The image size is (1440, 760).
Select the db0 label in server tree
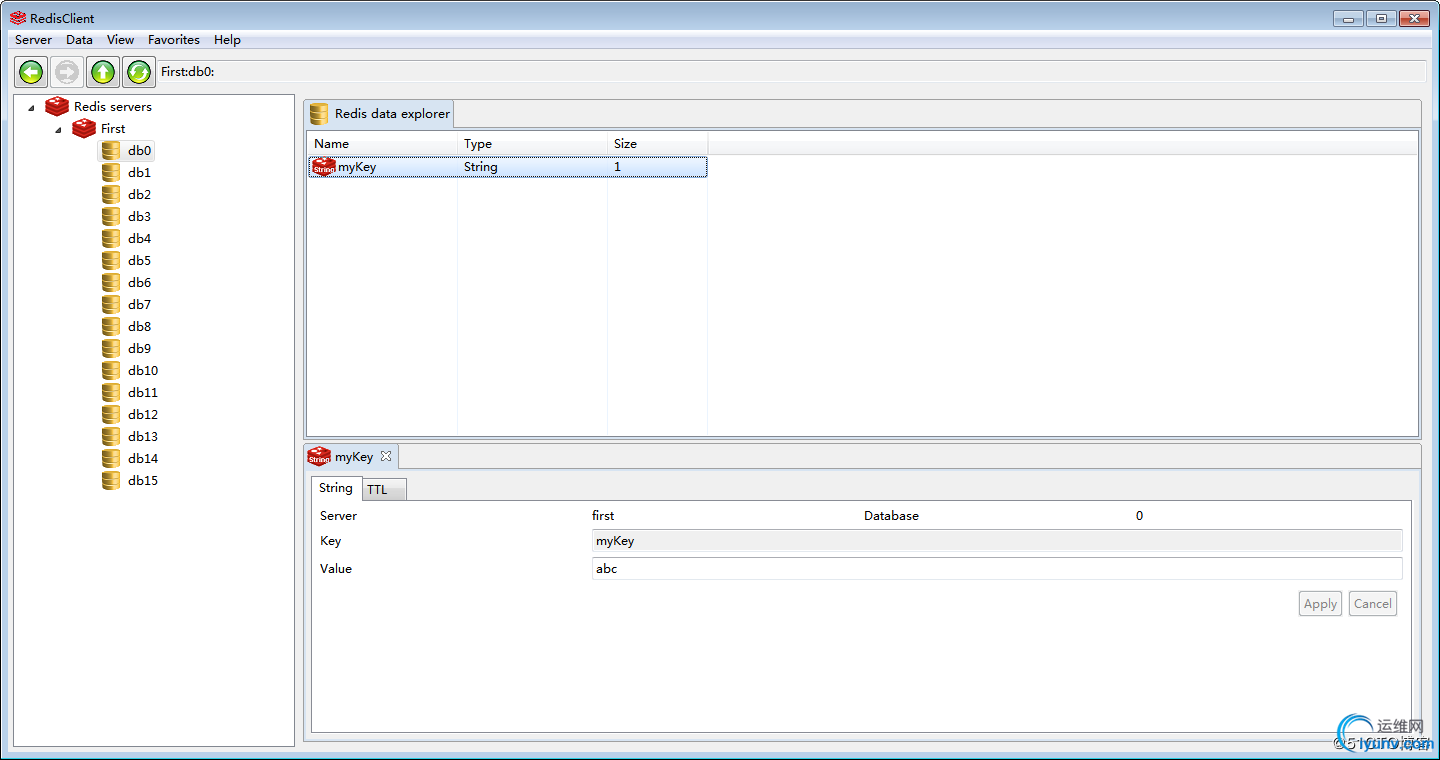140,151
